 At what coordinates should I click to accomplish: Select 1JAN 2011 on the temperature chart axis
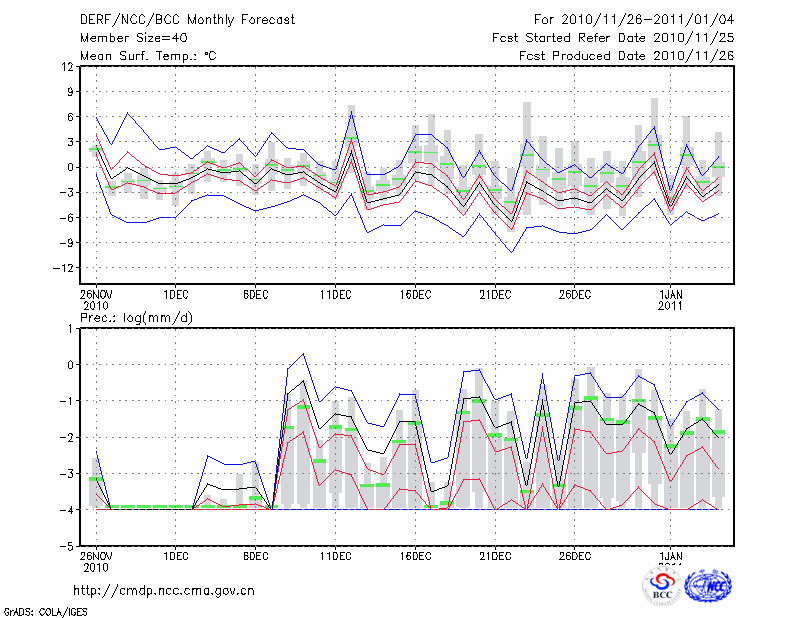pos(671,300)
